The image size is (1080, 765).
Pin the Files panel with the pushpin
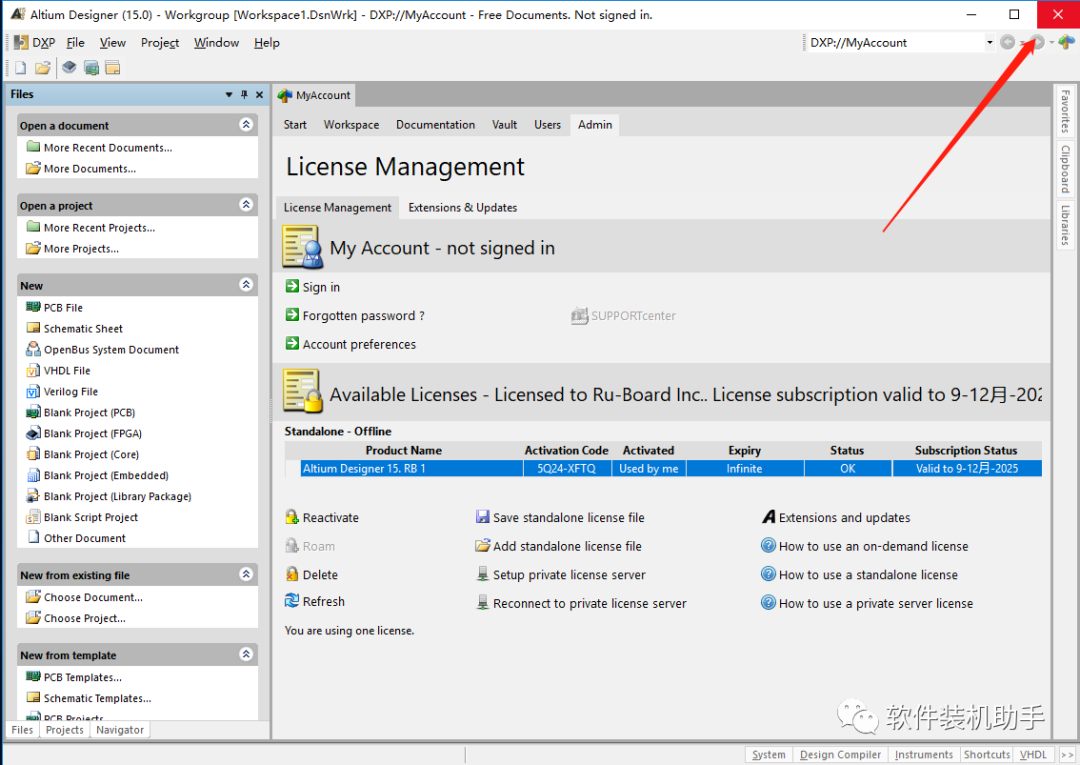point(244,94)
